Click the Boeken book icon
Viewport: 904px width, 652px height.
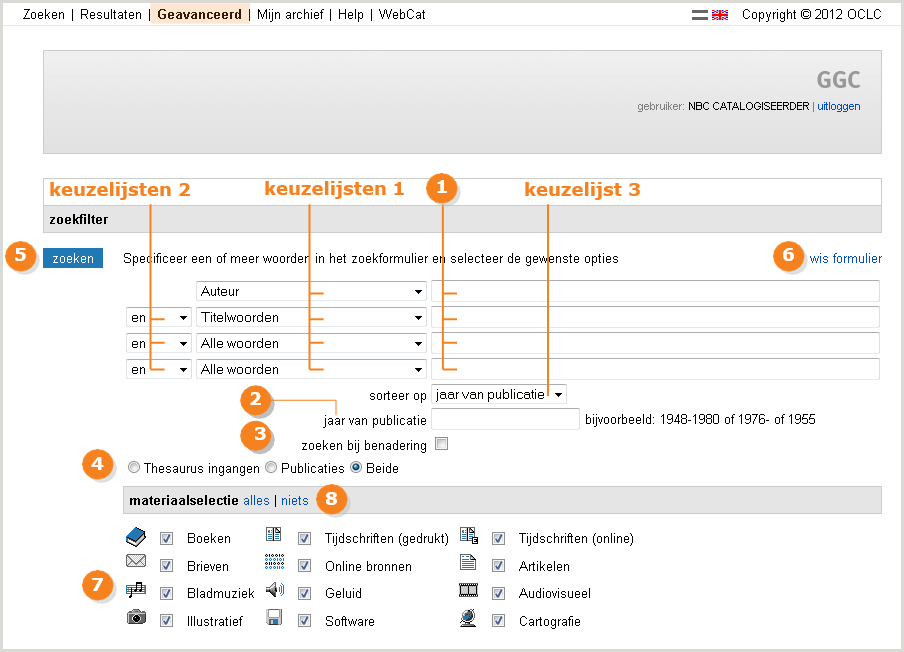[x=136, y=537]
